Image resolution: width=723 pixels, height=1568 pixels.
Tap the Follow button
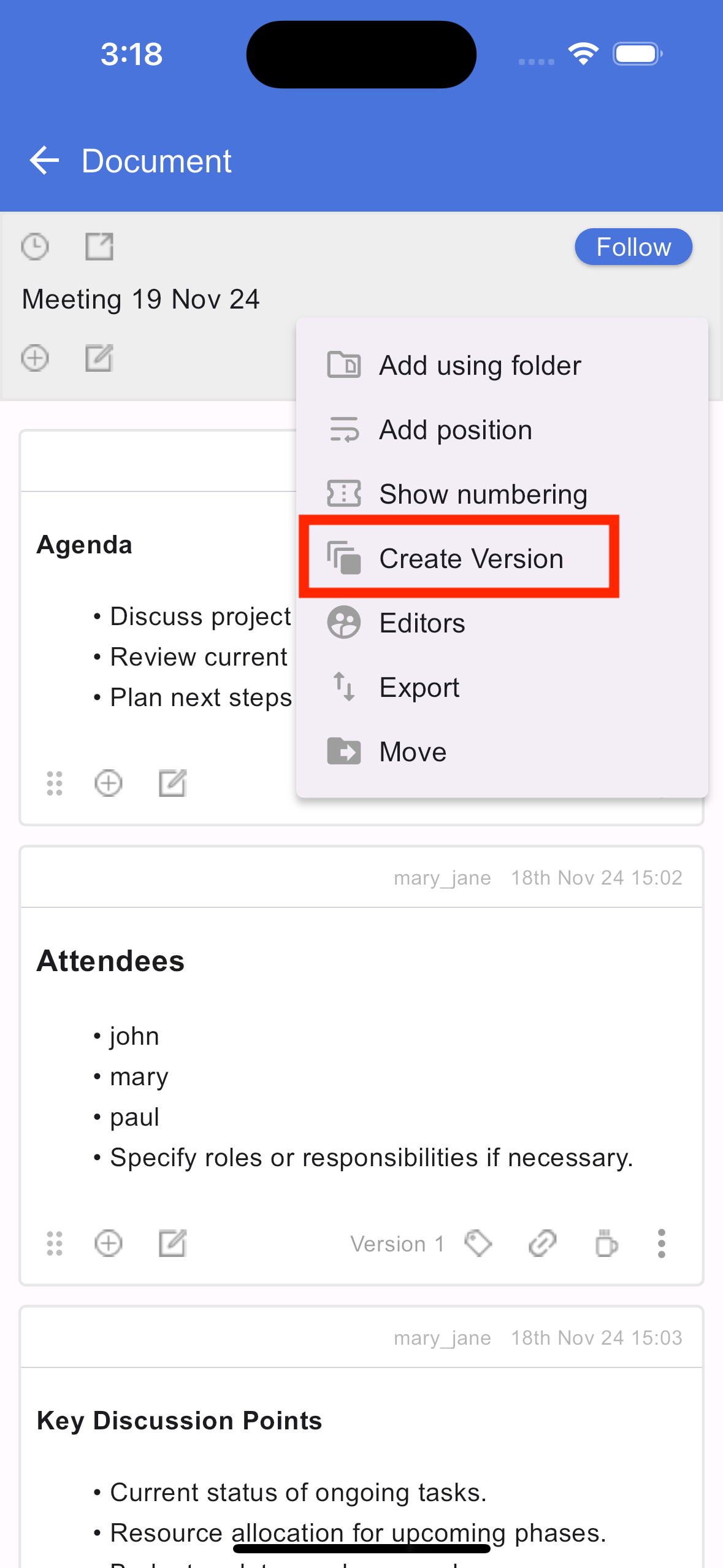pyautogui.click(x=633, y=247)
